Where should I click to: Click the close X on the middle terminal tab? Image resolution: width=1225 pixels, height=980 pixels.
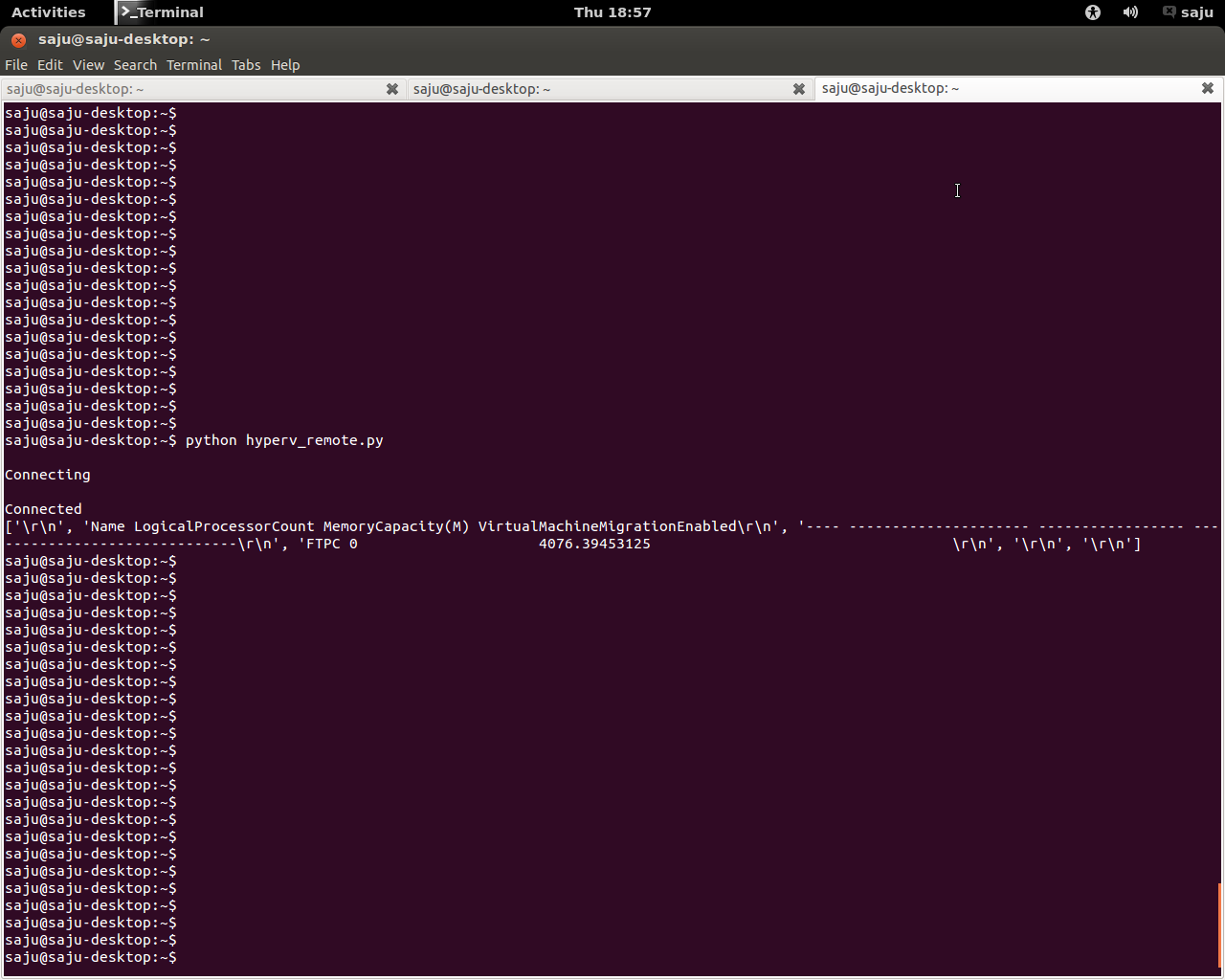799,88
